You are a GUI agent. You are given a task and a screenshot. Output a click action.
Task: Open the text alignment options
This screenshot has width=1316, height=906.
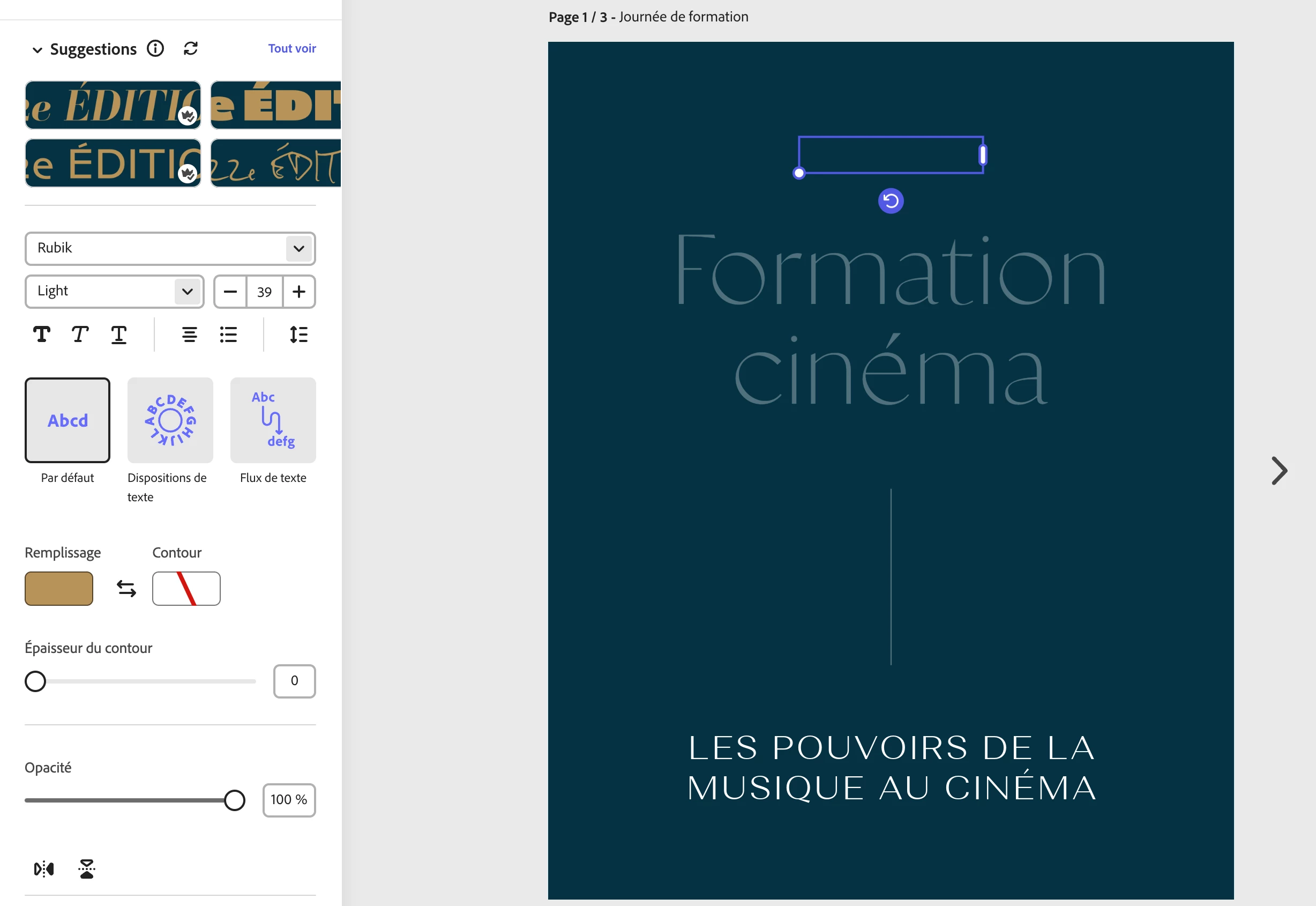(x=190, y=335)
